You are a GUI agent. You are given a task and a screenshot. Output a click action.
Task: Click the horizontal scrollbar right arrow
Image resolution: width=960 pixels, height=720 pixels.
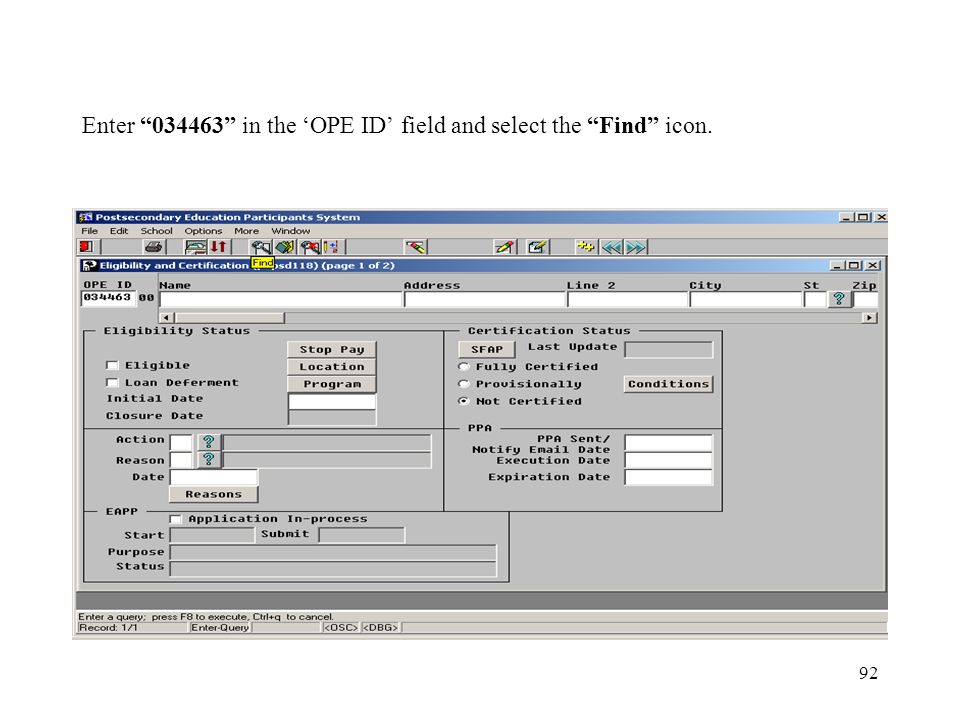pyautogui.click(x=869, y=318)
